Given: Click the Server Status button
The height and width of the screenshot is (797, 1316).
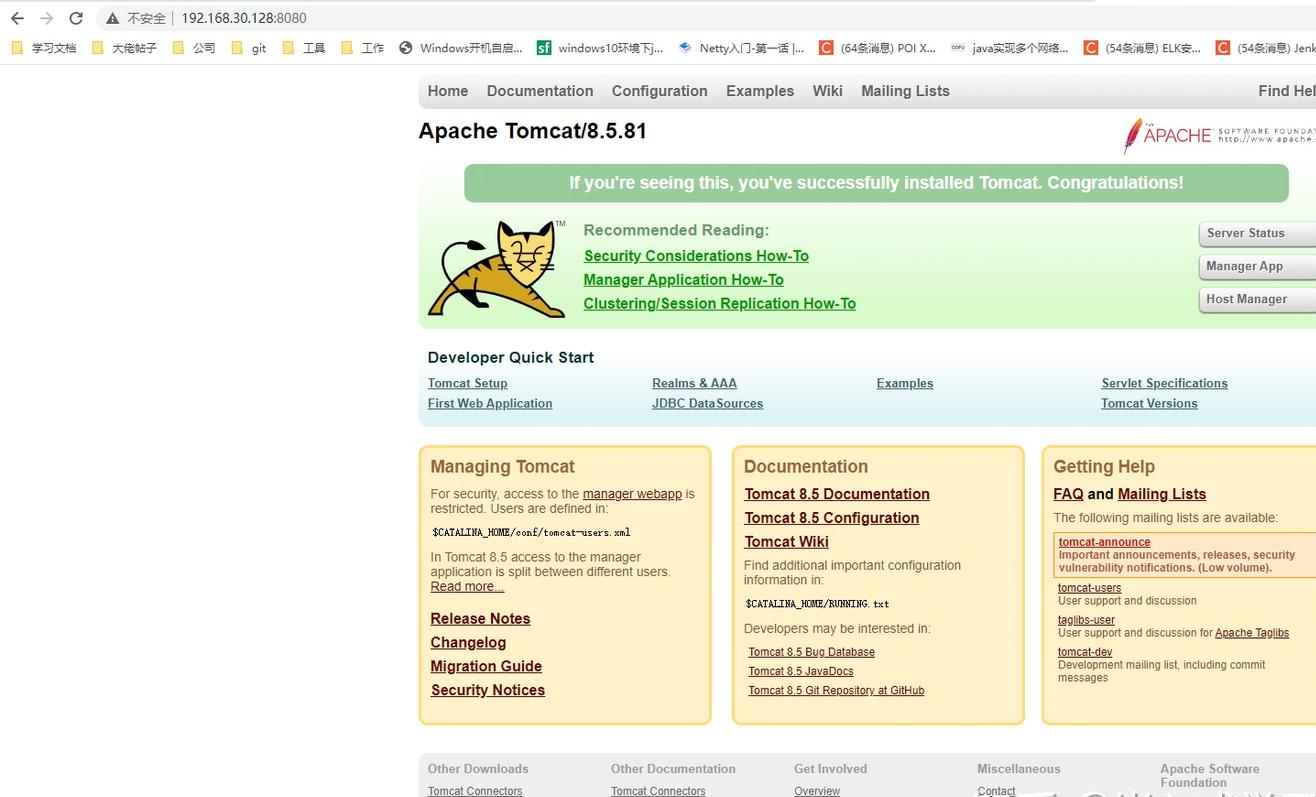Looking at the screenshot, I should (1257, 233).
